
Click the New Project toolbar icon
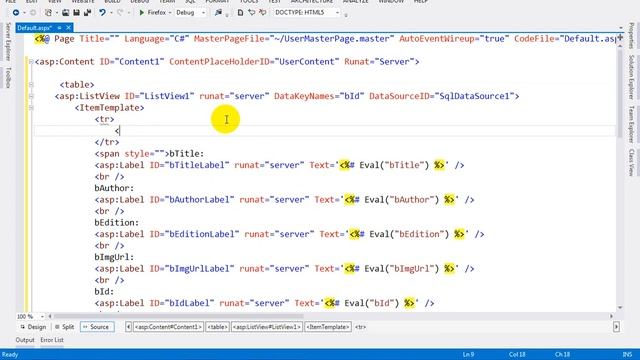48,13
